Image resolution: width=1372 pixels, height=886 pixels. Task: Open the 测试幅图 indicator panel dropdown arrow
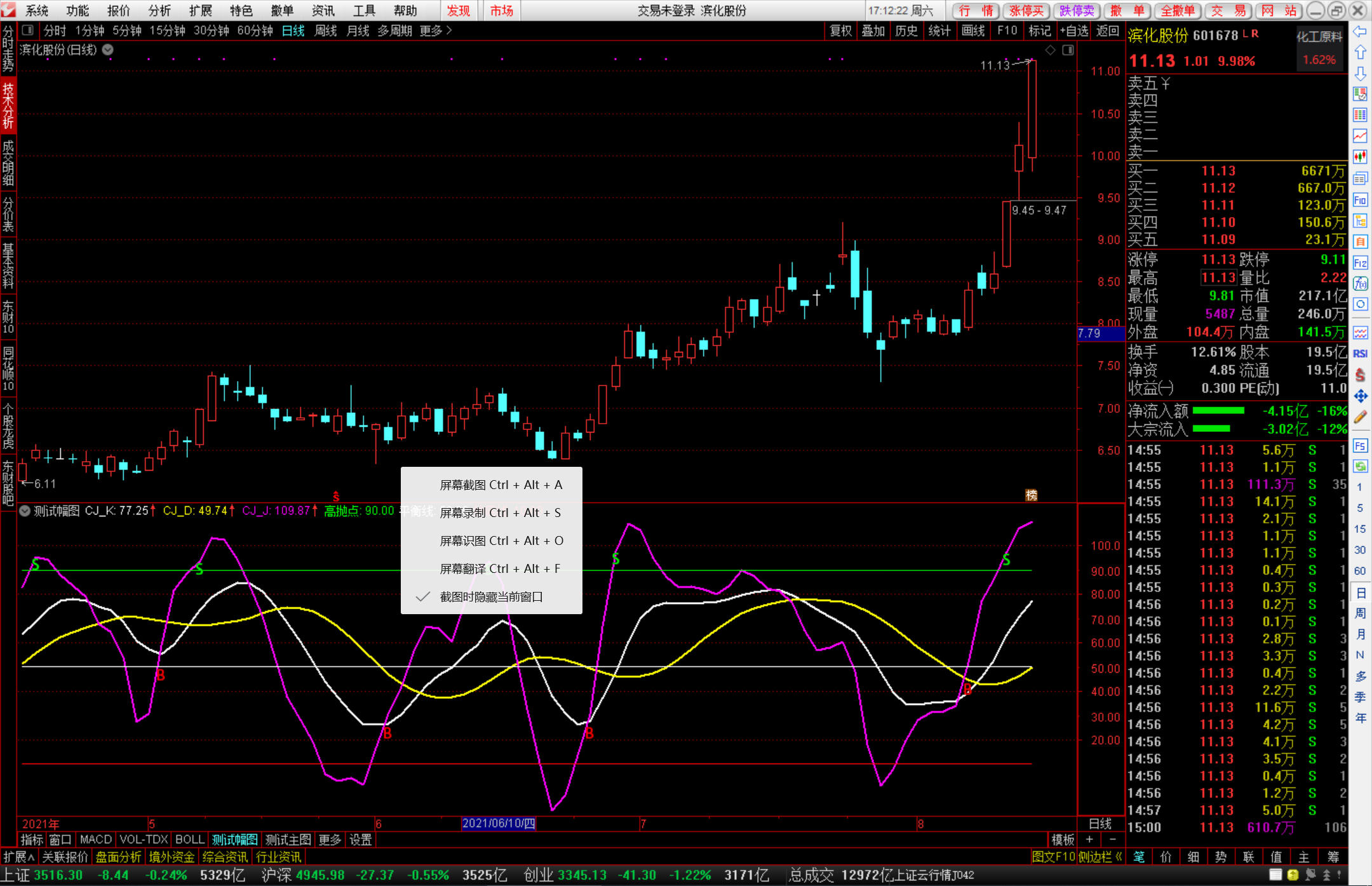tap(25, 511)
